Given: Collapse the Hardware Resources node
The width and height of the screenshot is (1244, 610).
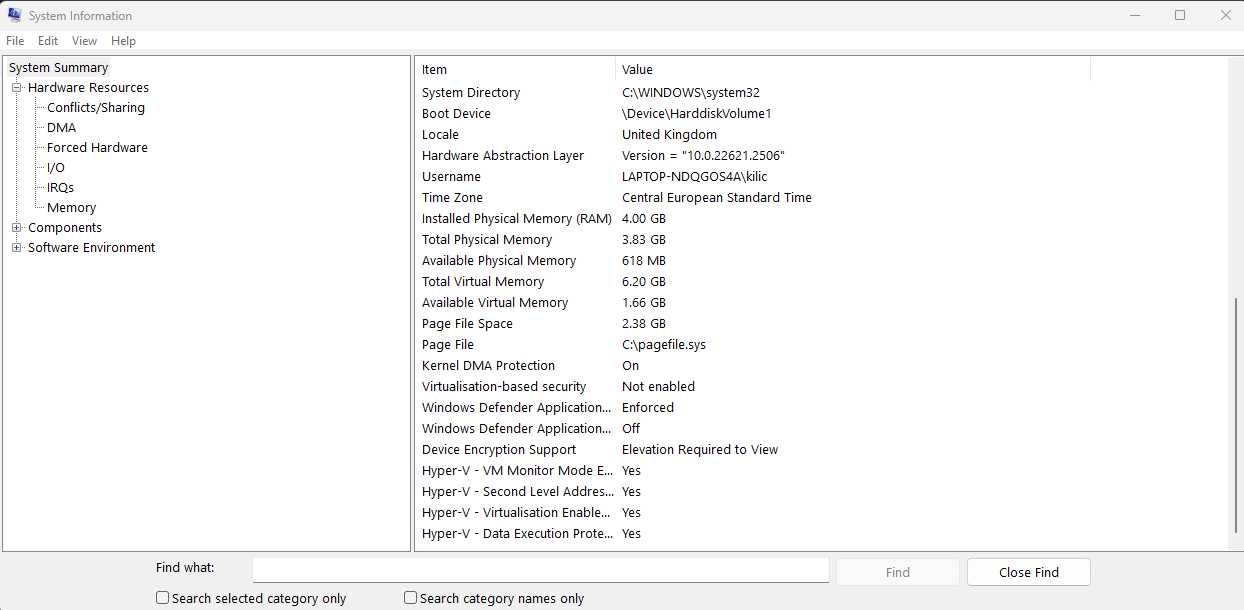Looking at the screenshot, I should pyautogui.click(x=17, y=88).
